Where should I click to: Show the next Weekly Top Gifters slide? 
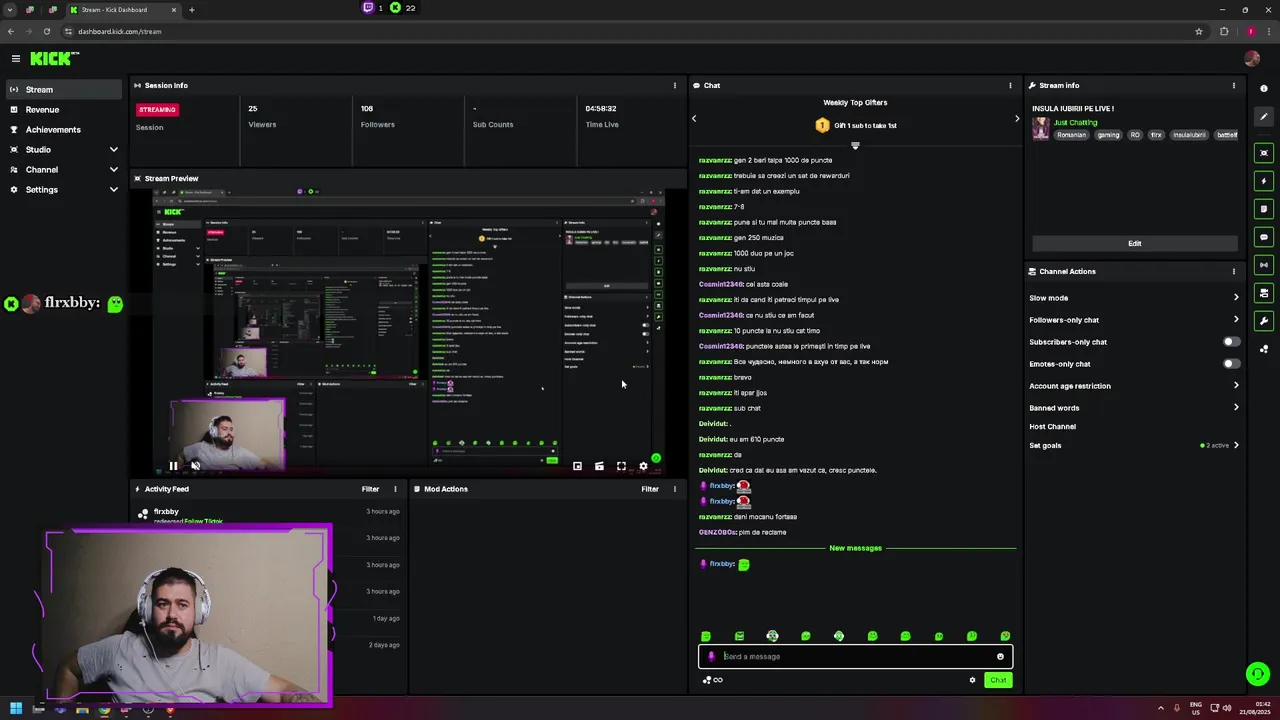tap(1017, 118)
